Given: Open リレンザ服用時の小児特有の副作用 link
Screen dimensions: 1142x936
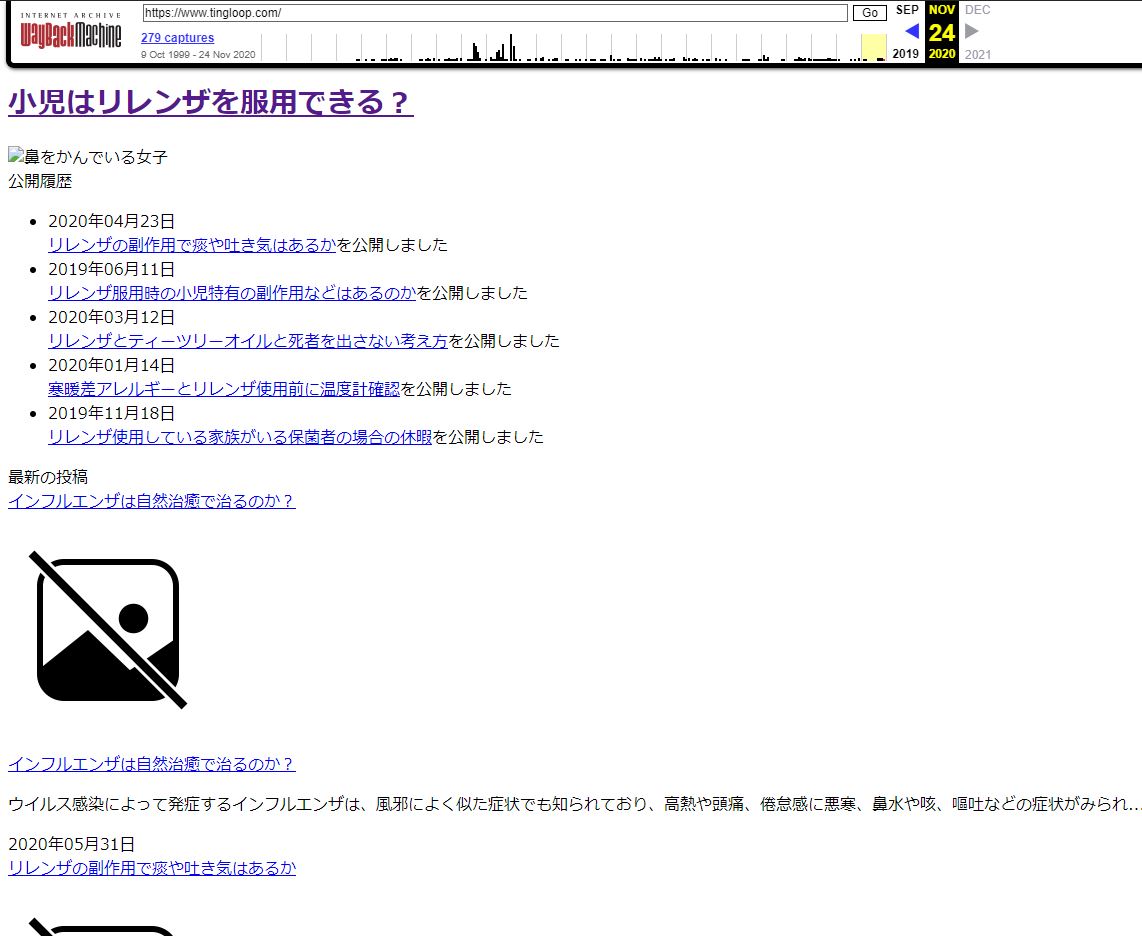Looking at the screenshot, I should (x=232, y=293).
